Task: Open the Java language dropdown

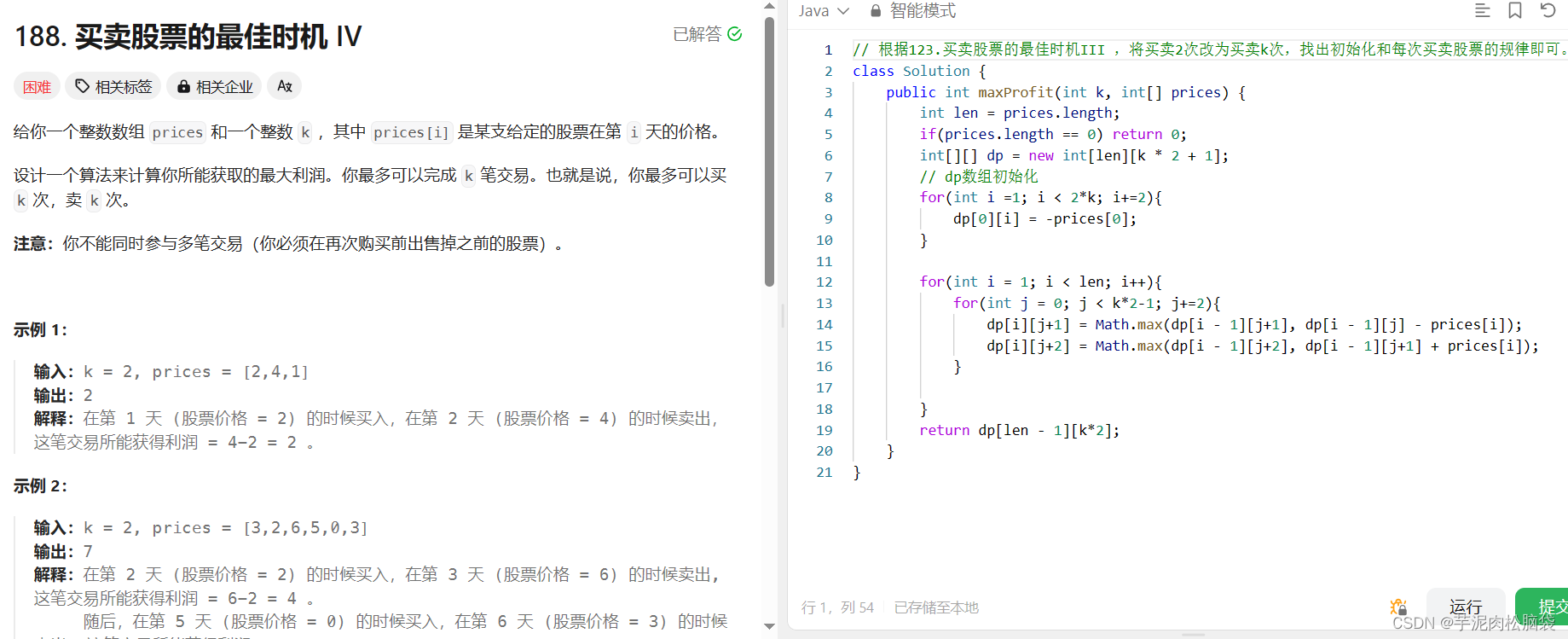Action: (824, 11)
